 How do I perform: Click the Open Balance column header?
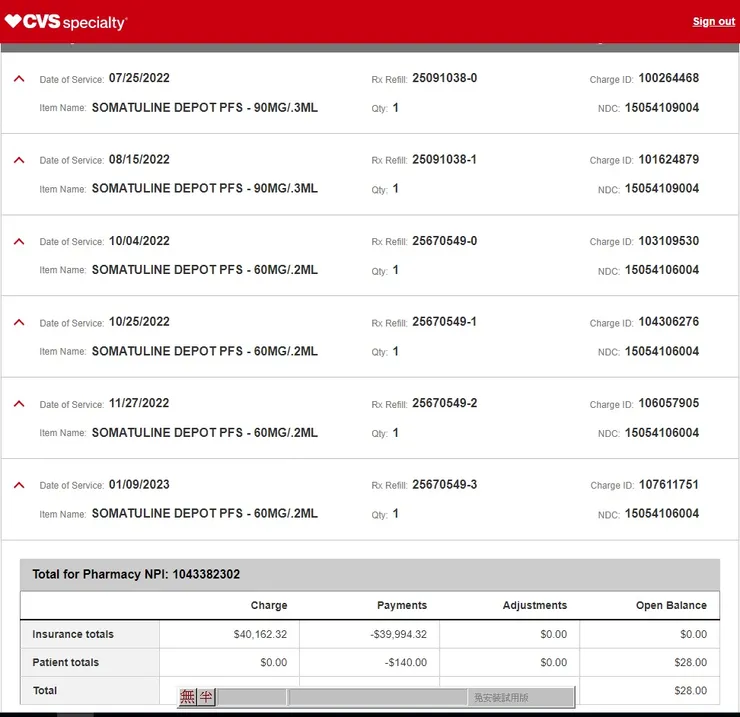(671, 605)
